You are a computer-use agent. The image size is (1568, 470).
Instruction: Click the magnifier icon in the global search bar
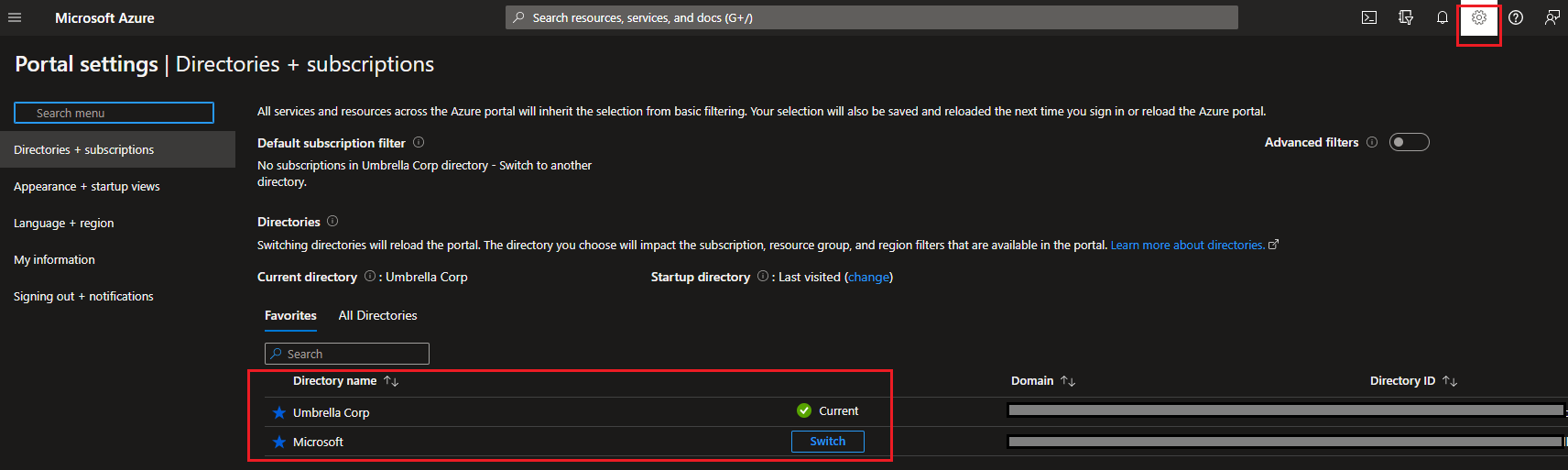coord(519,17)
